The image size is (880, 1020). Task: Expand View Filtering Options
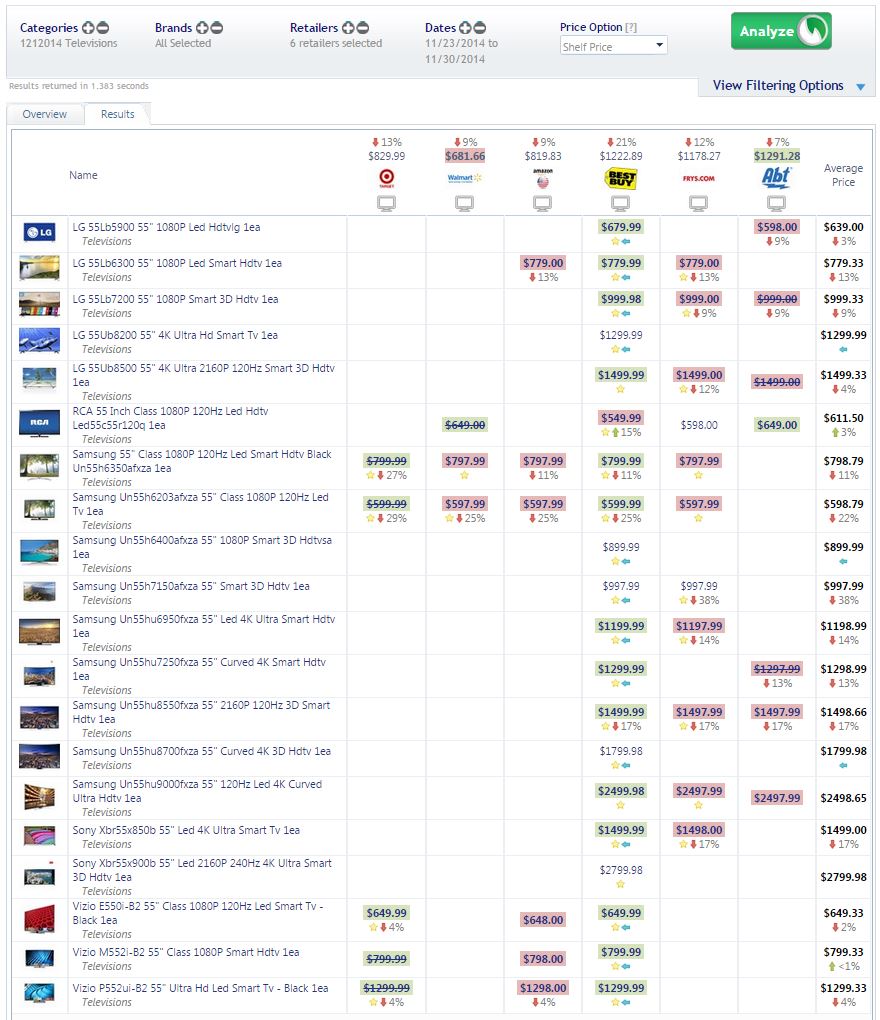[788, 85]
